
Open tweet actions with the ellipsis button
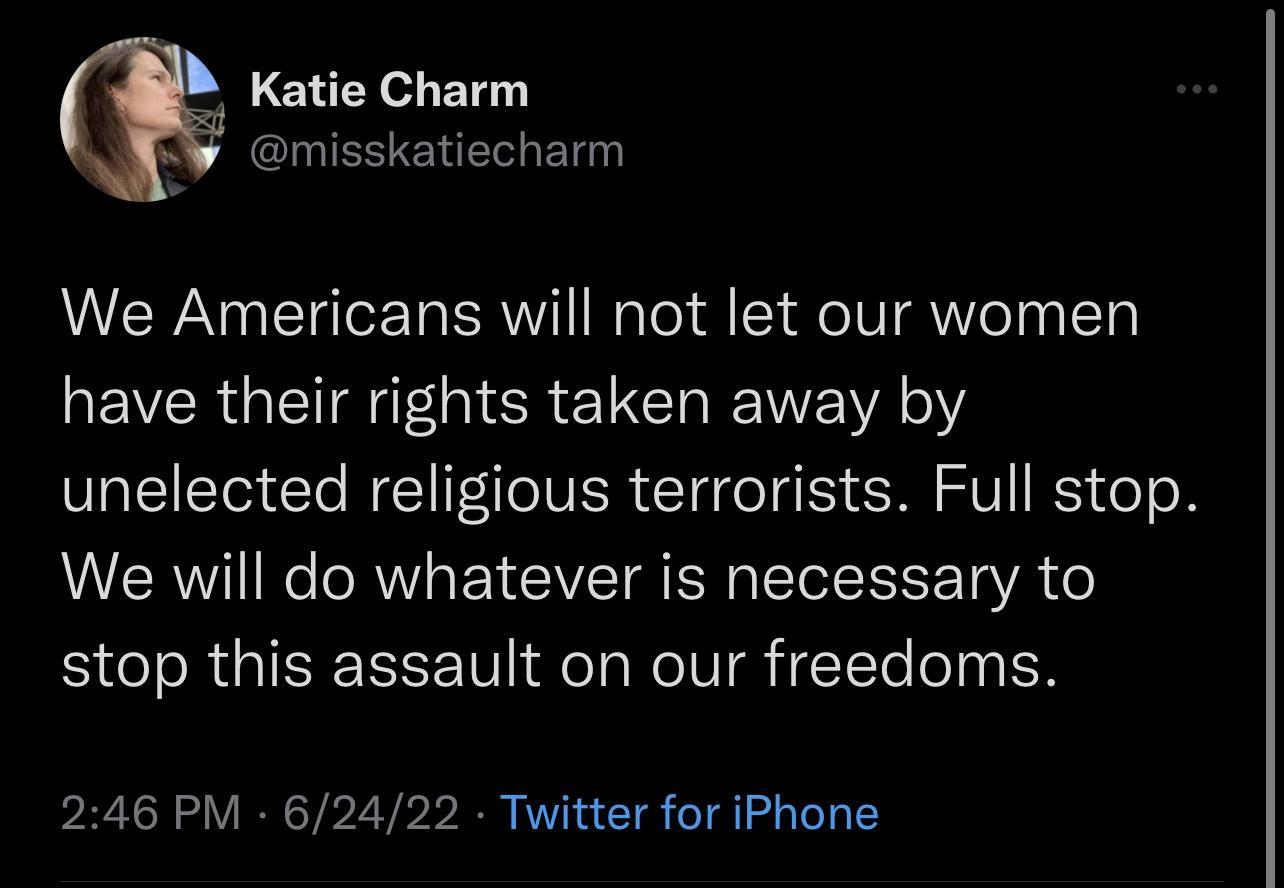[x=1196, y=88]
